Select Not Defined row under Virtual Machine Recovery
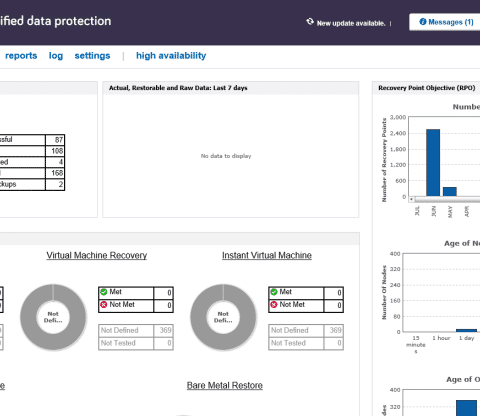This screenshot has width=480, height=416. (x=136, y=330)
